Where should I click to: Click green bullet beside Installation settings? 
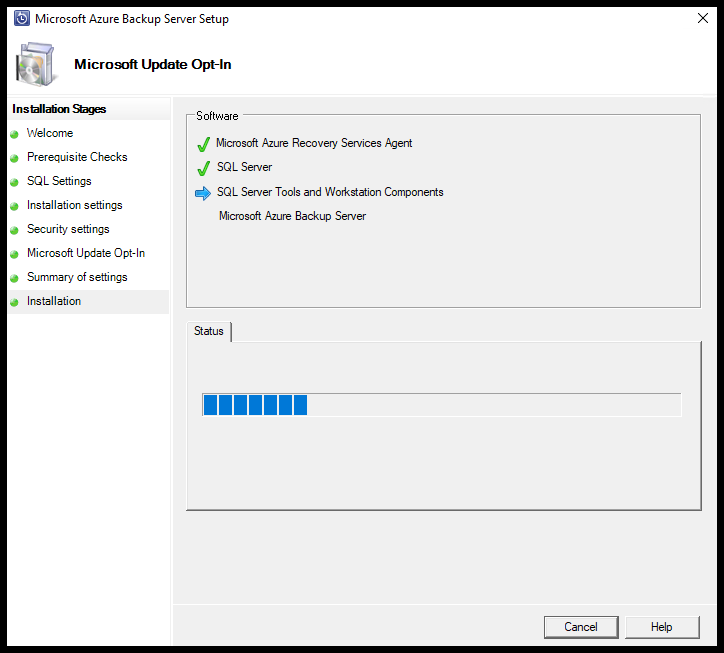coord(14,206)
